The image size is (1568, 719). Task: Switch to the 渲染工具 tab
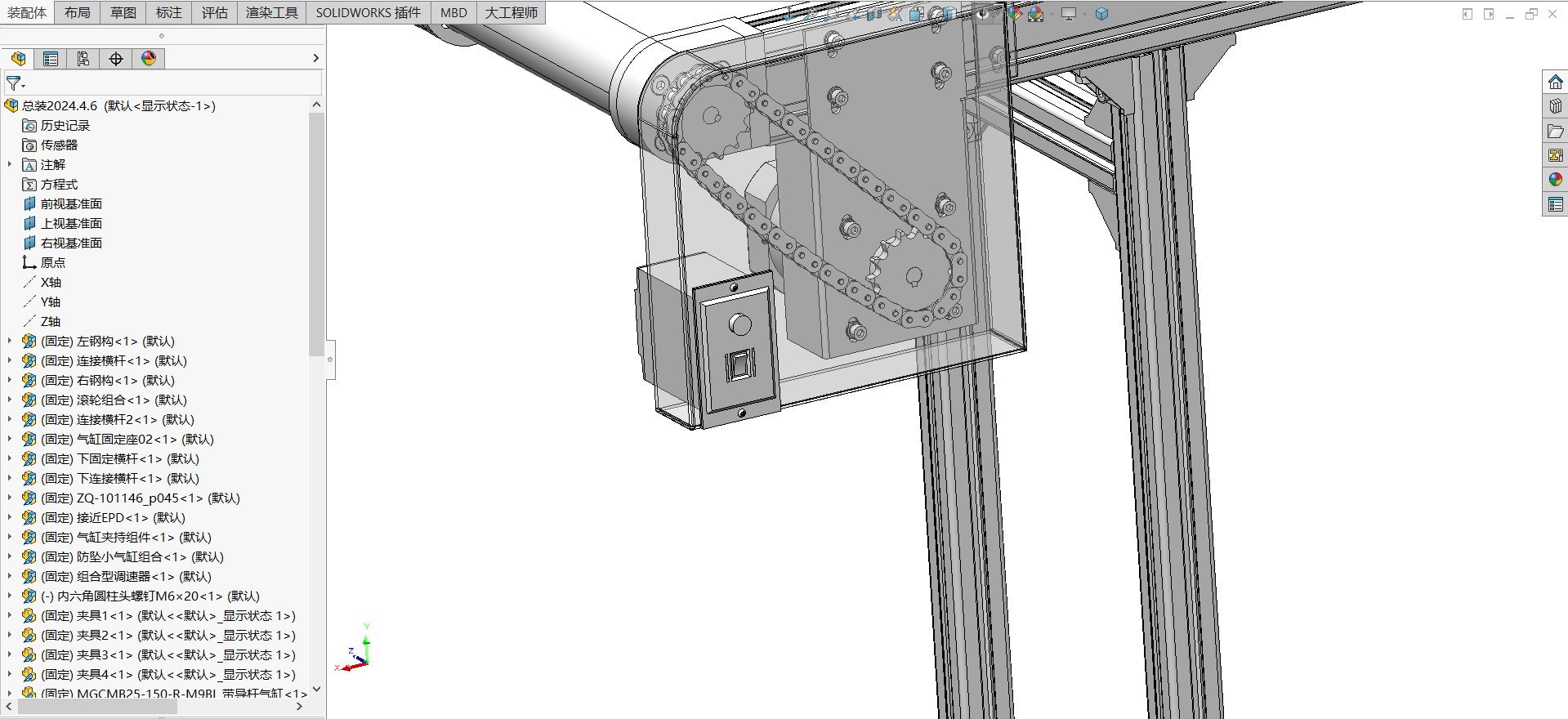pos(272,12)
